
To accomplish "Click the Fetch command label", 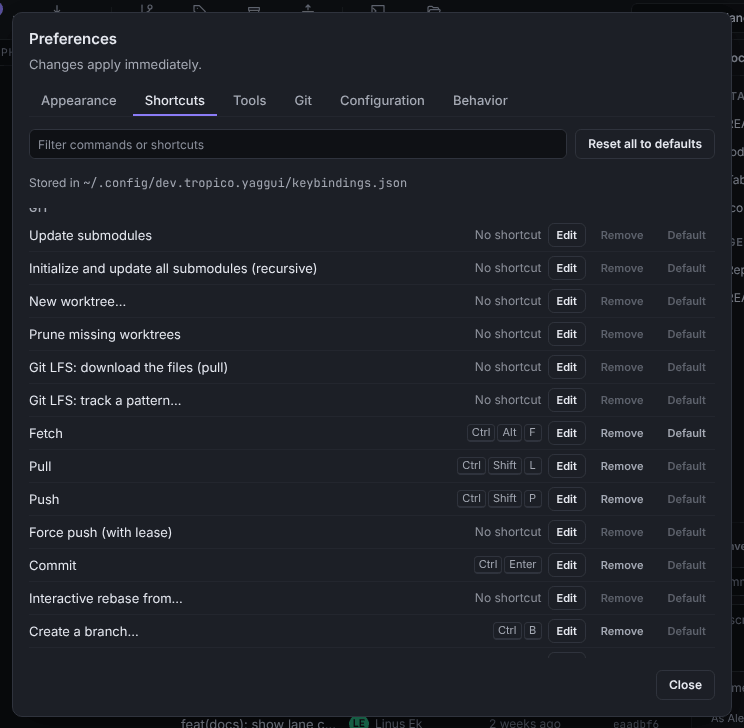I will pos(46,433).
